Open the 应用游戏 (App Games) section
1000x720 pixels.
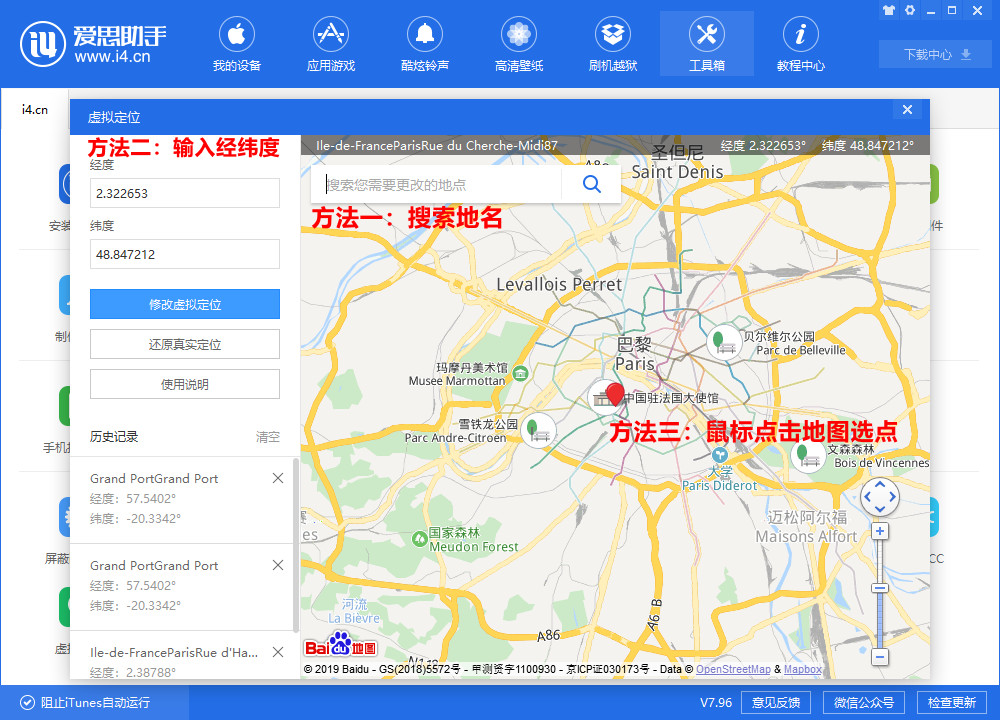pos(330,43)
